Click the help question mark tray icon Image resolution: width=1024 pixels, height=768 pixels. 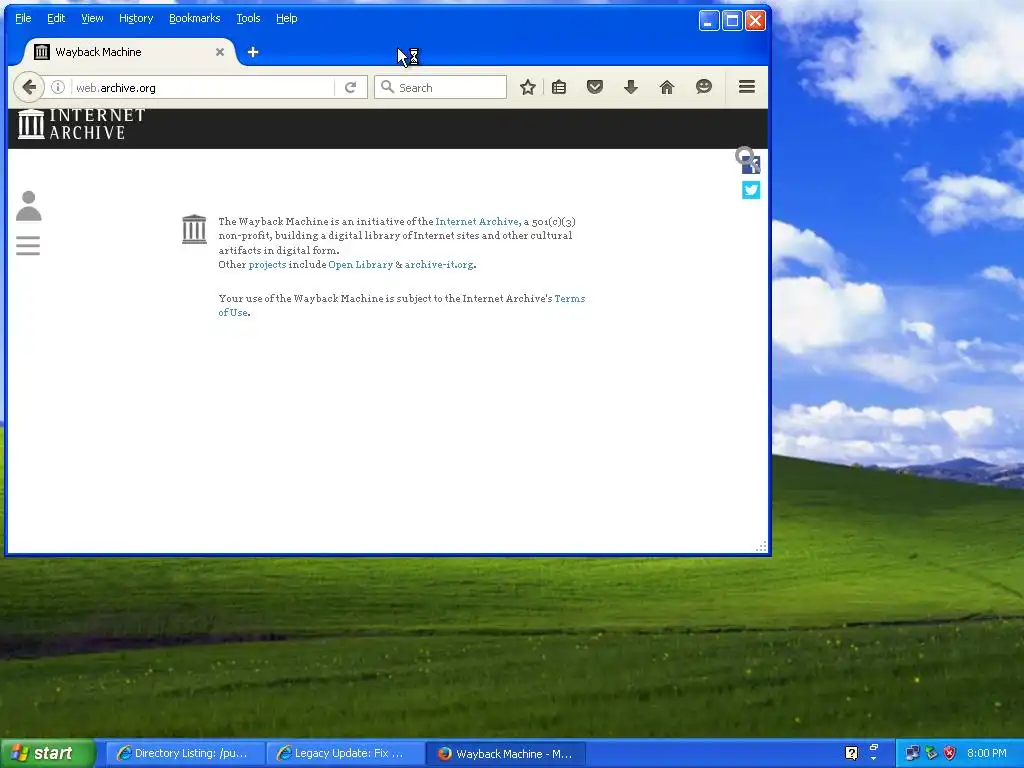click(x=851, y=754)
